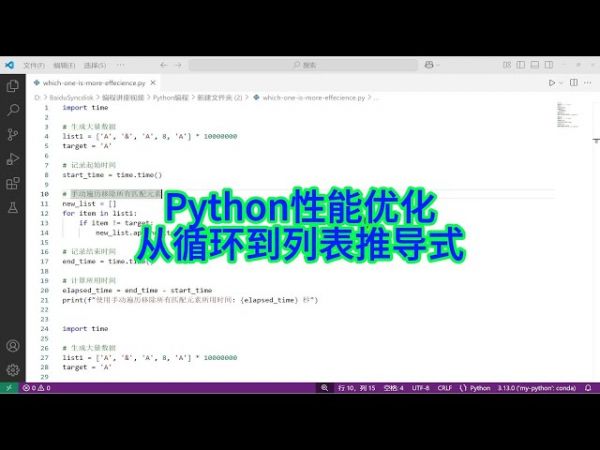The height and width of the screenshot is (450, 600).
Task: Toggle the primary side bar
Action: coord(521,65)
